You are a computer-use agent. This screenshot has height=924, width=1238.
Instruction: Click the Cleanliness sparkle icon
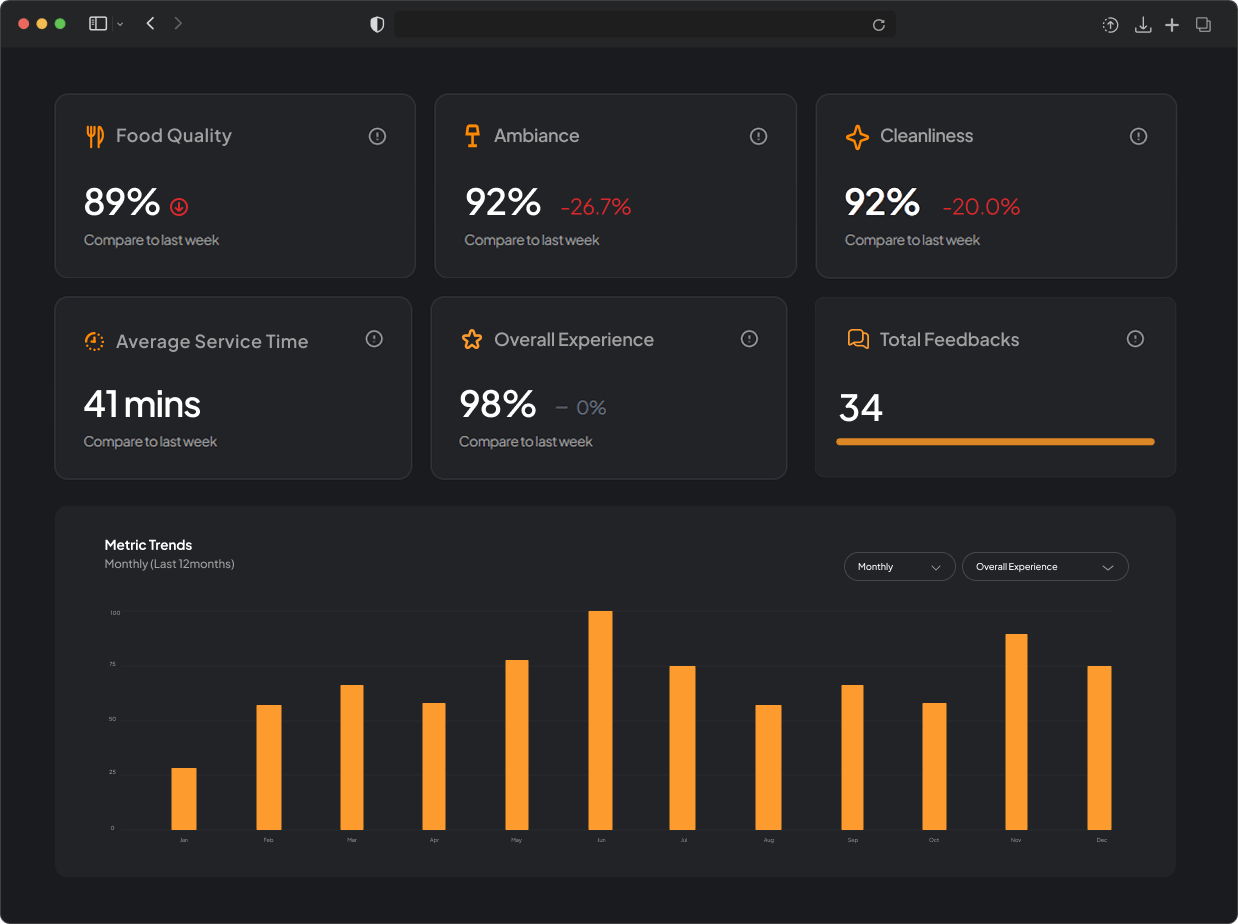pyautogui.click(x=856, y=135)
